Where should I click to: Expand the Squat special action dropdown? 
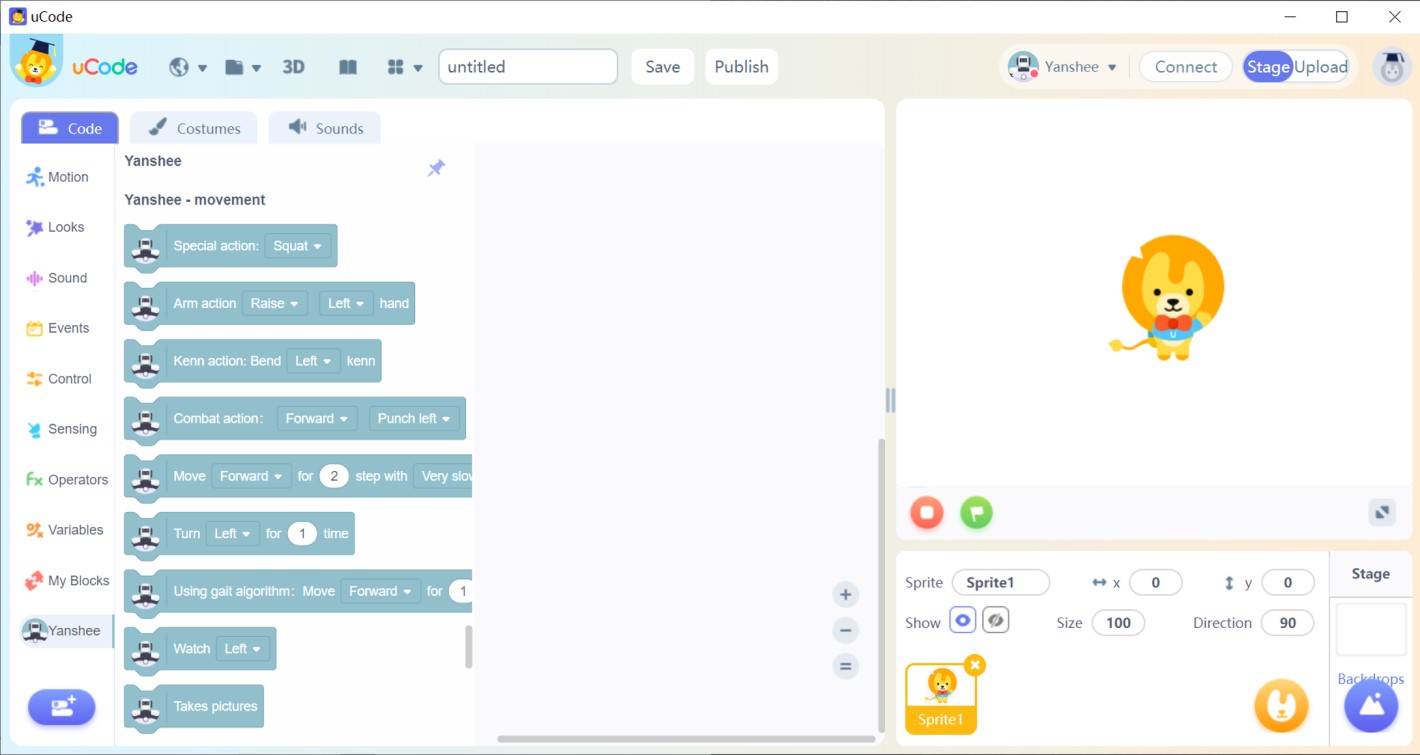[x=297, y=246]
